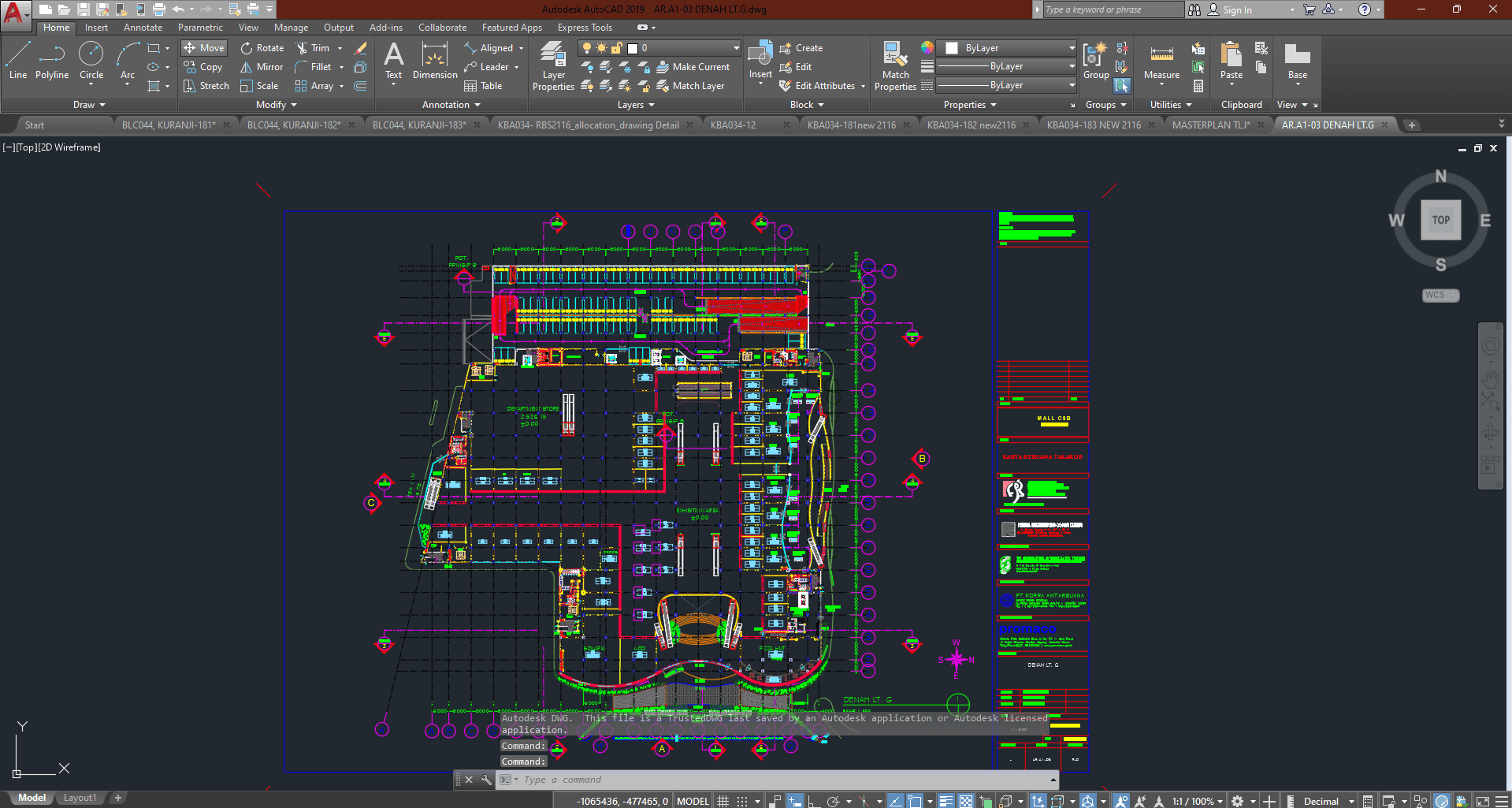
Task: Click the TOP face of ViewCube
Action: click(1440, 220)
